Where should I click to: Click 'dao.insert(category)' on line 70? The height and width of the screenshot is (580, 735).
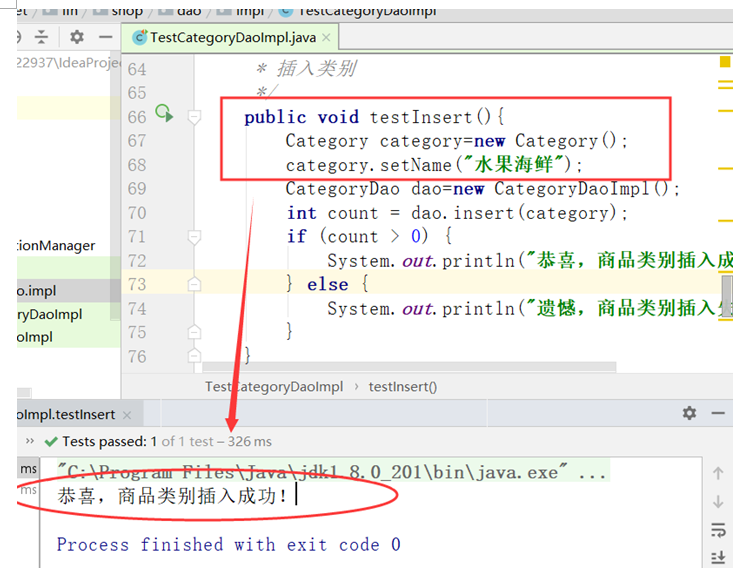click(514, 213)
